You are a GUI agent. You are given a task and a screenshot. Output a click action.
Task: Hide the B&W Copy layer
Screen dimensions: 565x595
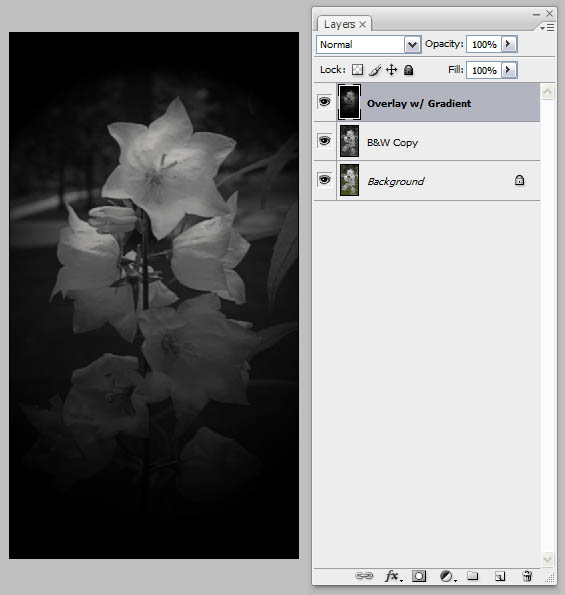point(324,141)
